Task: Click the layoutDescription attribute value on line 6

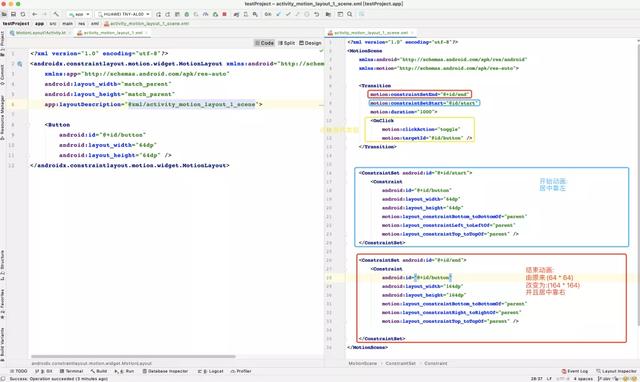Action: coord(192,104)
